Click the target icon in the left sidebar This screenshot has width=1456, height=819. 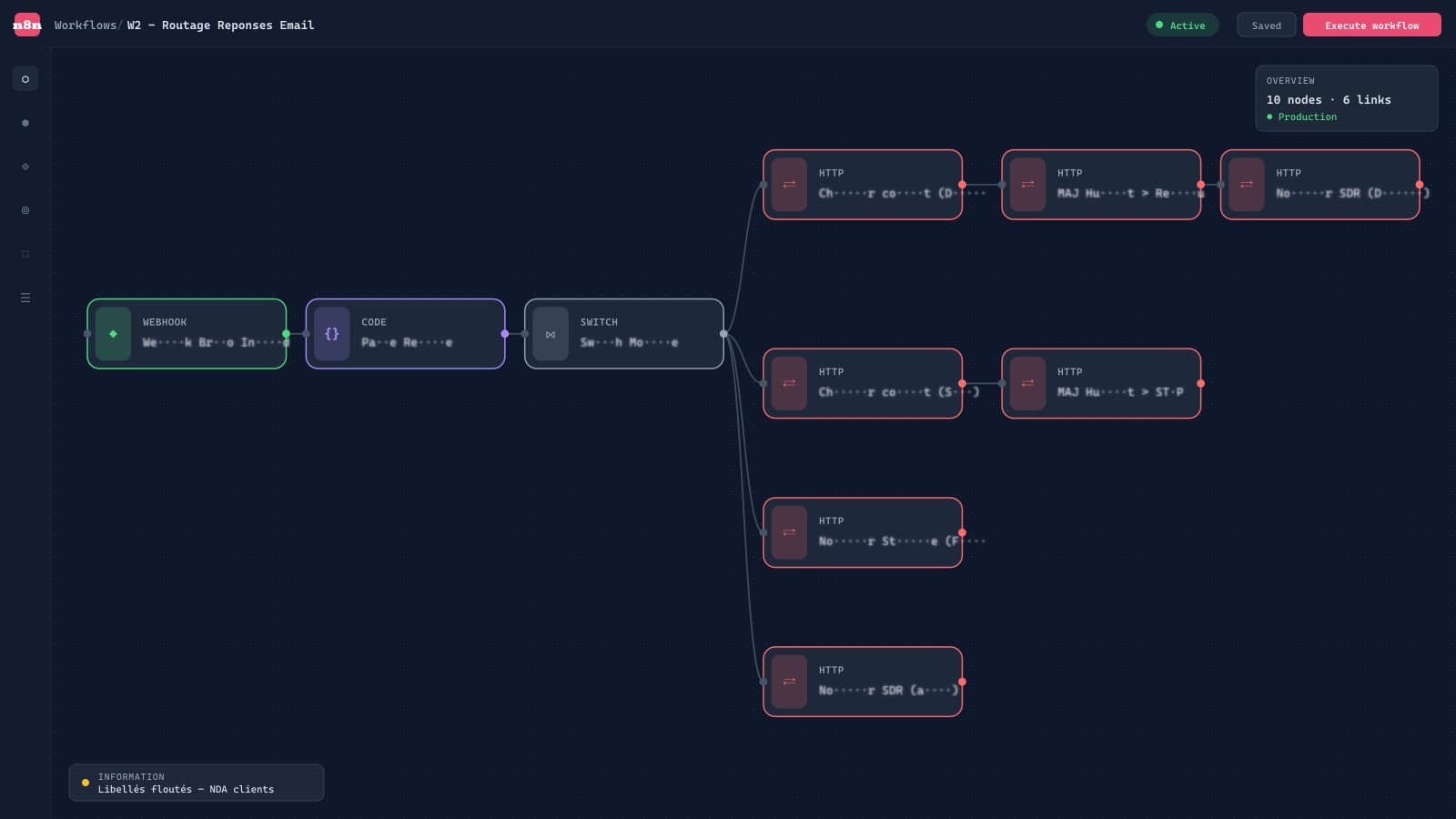(x=25, y=210)
